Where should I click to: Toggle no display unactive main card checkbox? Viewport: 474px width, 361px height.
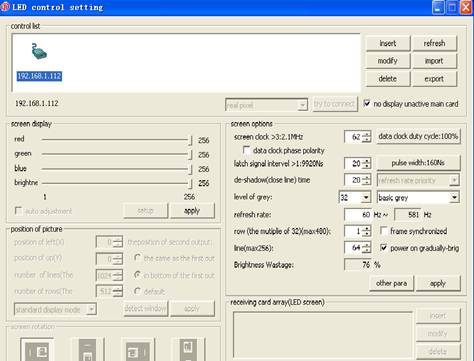pos(367,103)
